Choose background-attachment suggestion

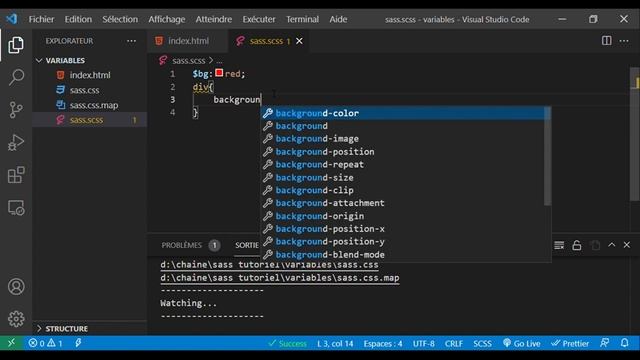coord(403,203)
